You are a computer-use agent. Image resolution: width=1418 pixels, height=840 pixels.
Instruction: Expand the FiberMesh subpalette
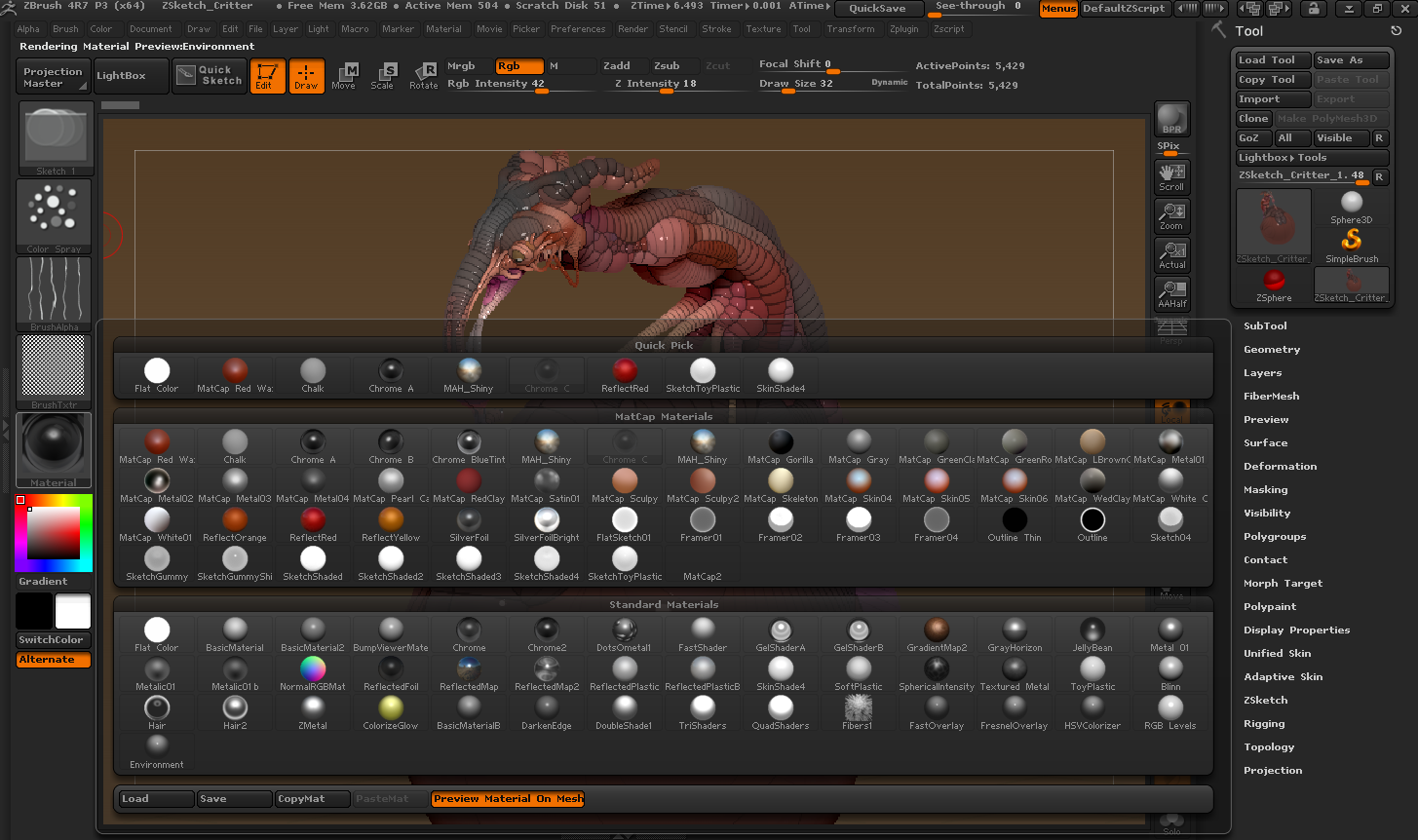coord(1271,397)
